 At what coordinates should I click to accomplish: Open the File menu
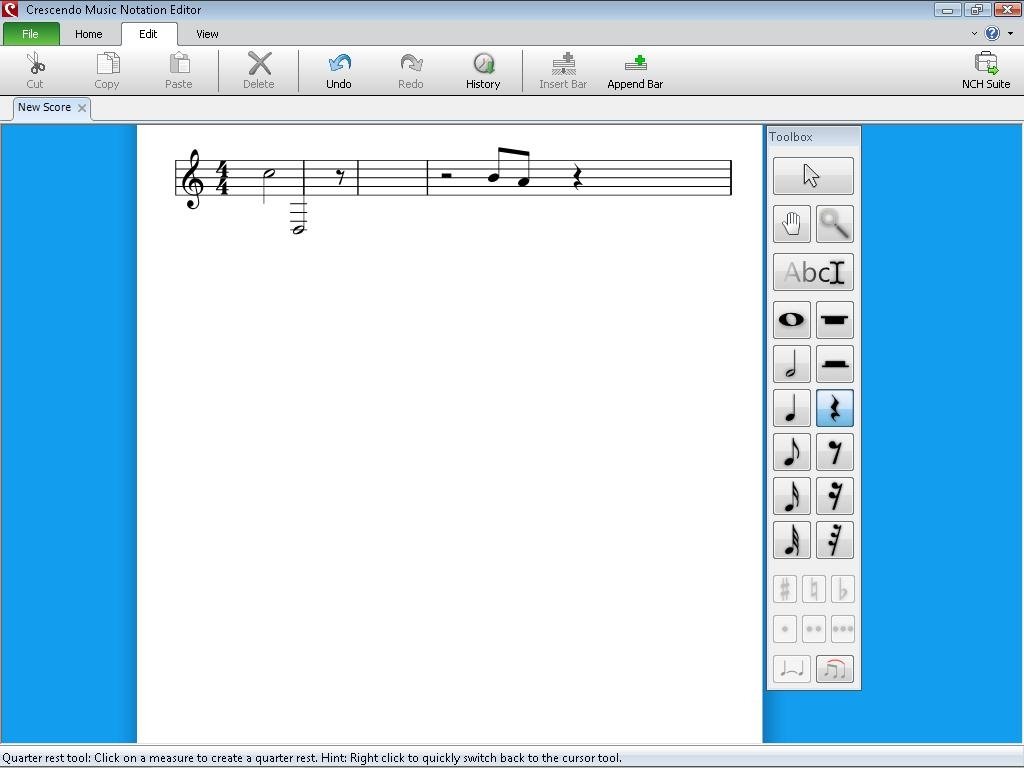(x=31, y=34)
